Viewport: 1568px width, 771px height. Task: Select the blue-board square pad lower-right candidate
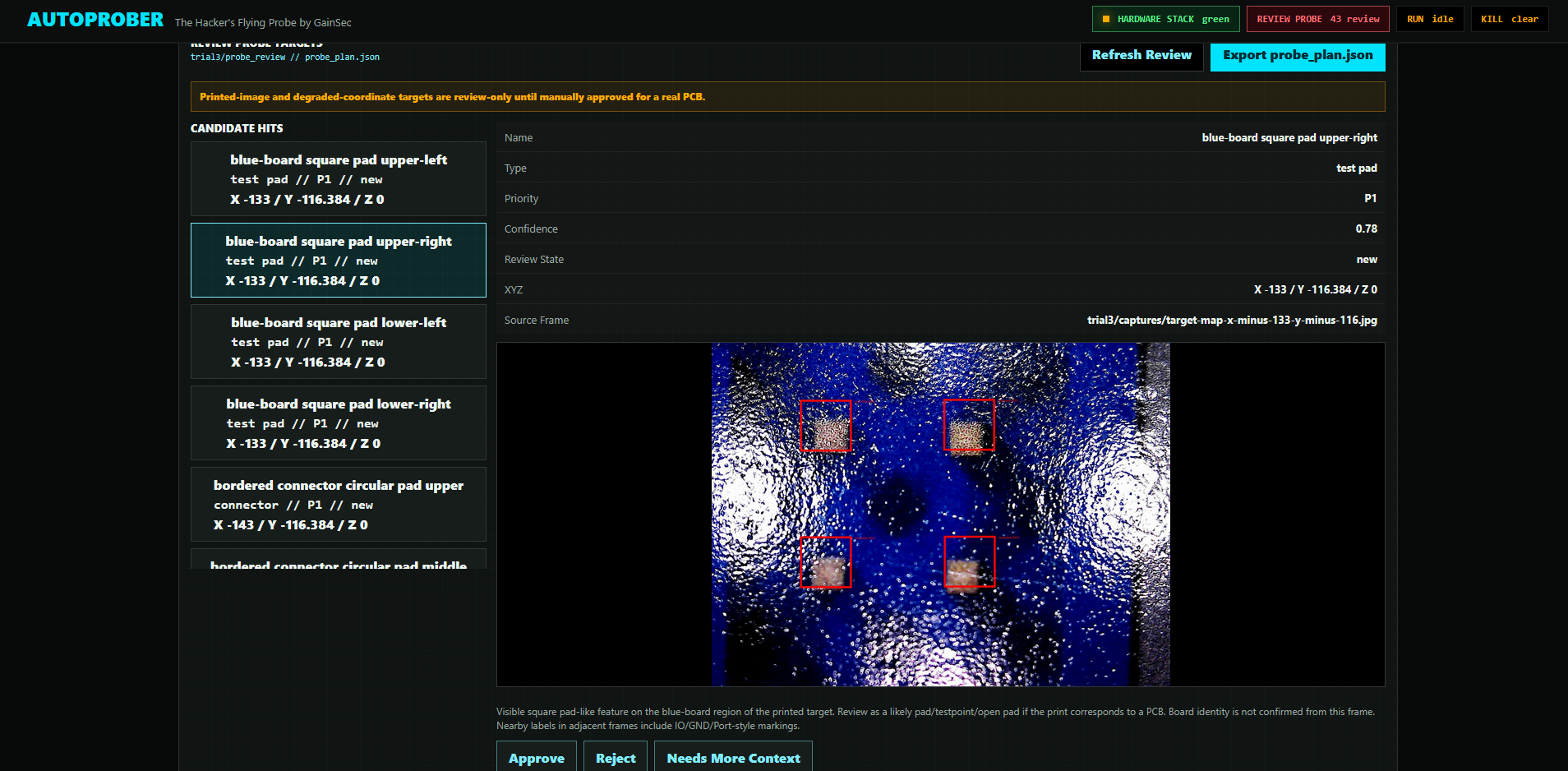pyautogui.click(x=338, y=422)
